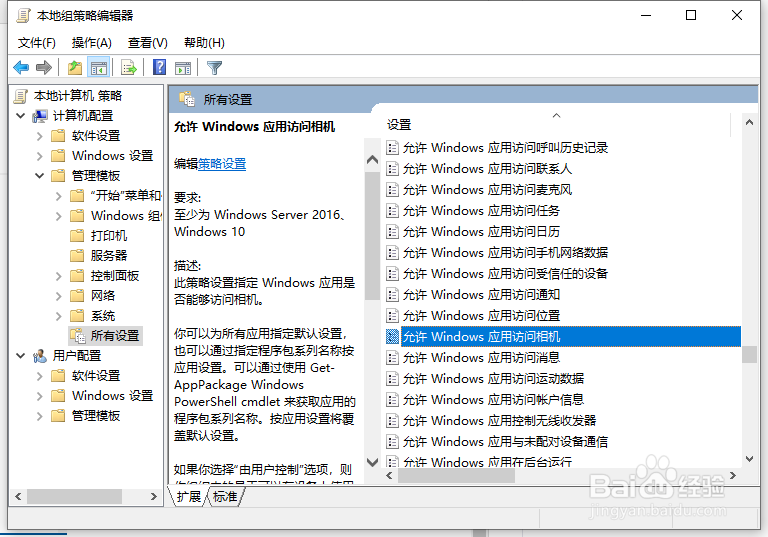This screenshot has width=768, height=537.
Task: Click the policy icon beside 允许 Windows 应用控制无线收发器
Action: click(392, 421)
